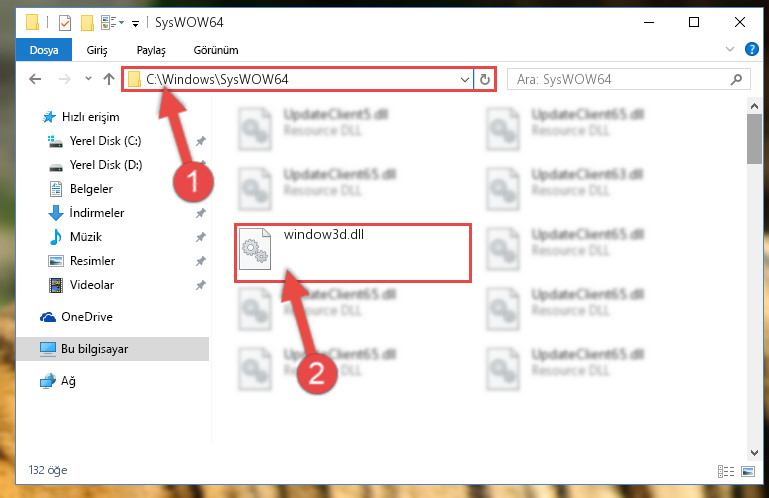This screenshot has width=769, height=498.
Task: Switch to Large icons view in status bar
Action: [748, 472]
